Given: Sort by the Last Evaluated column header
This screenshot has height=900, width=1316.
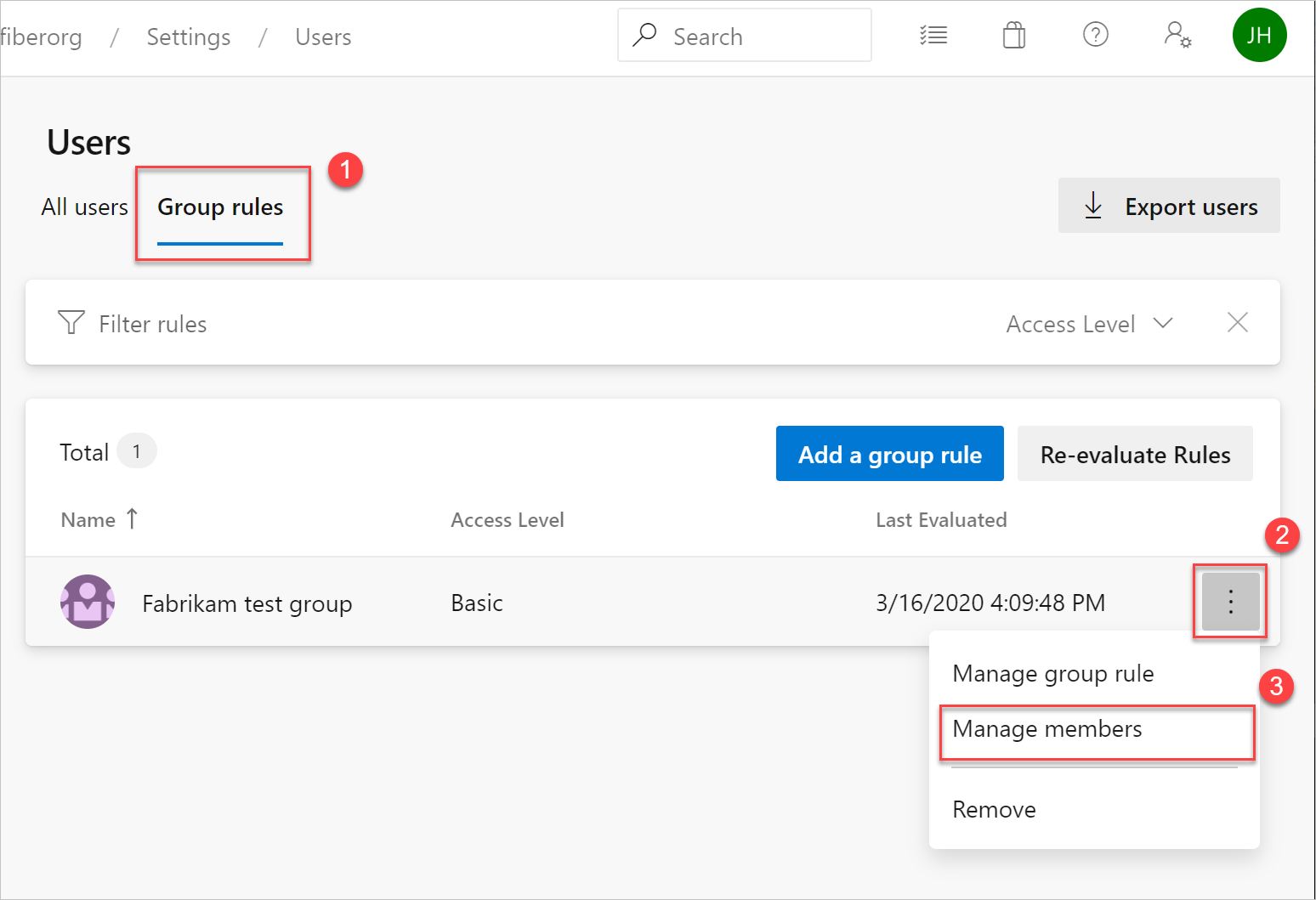Looking at the screenshot, I should 941,520.
